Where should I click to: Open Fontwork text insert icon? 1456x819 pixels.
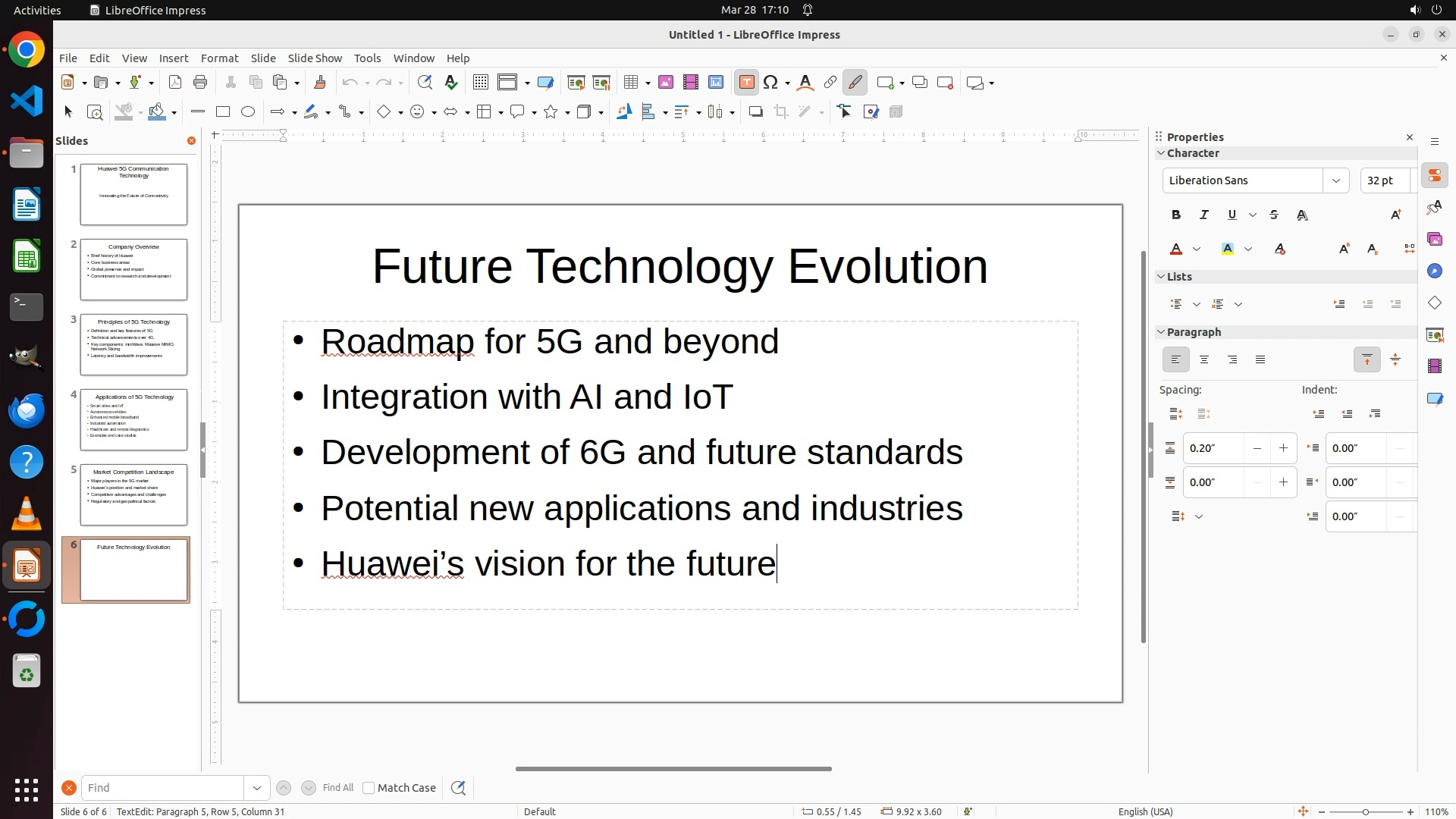(x=805, y=83)
